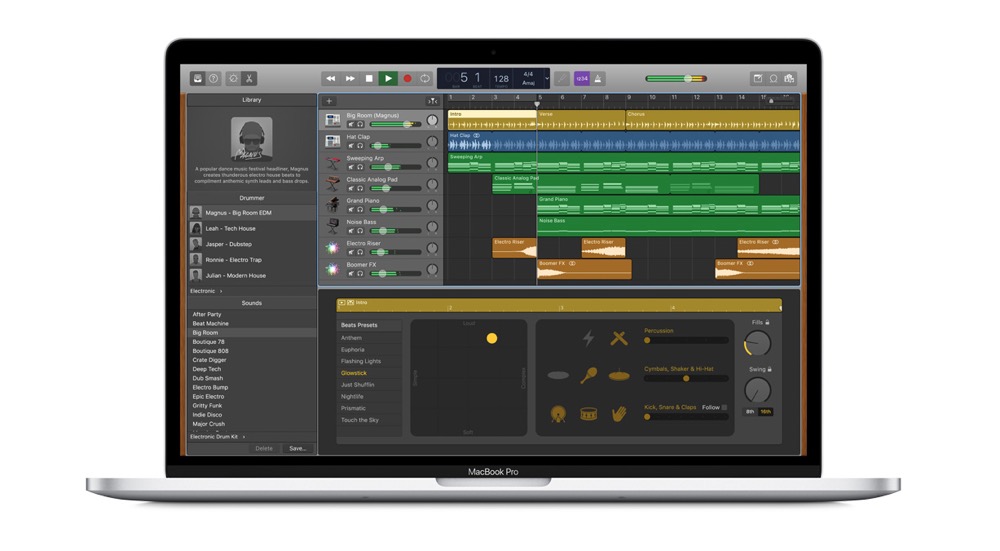The width and height of the screenshot is (1000, 551).
Task: Click the red Record button
Action: pos(407,78)
